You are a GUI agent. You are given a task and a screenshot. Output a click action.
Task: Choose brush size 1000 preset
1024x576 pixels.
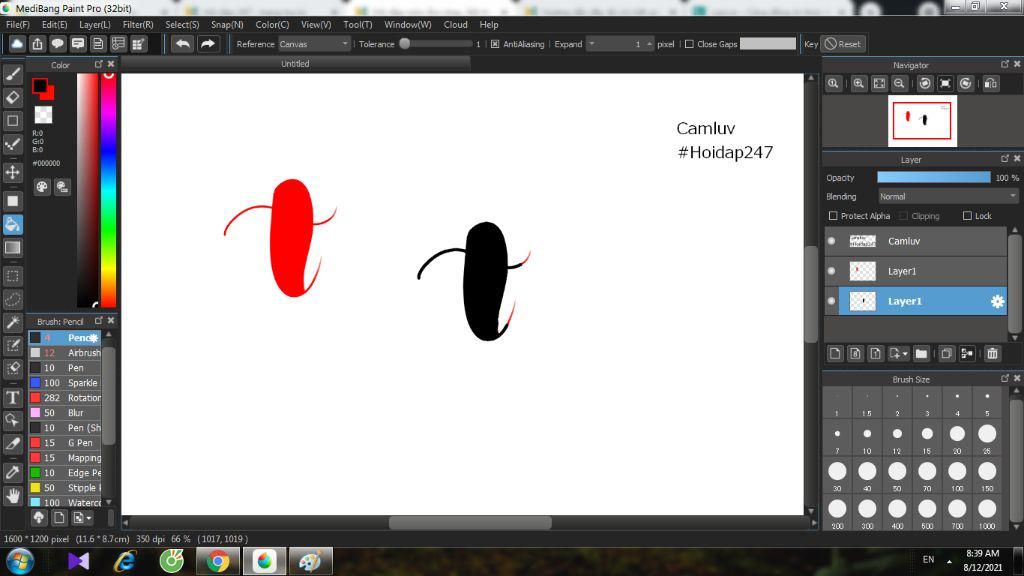click(987, 513)
